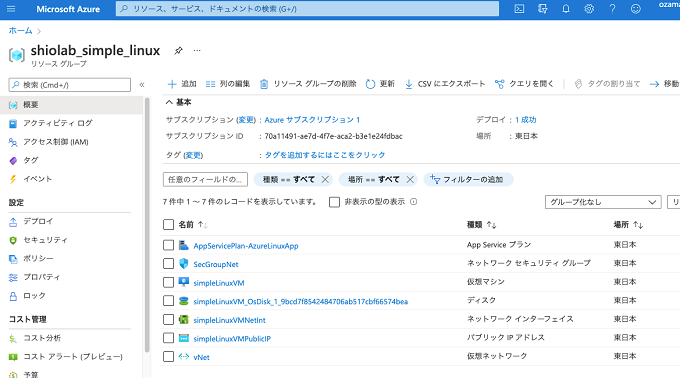Click the SecGroupNet shield icon
680x378 pixels.
click(x=184, y=264)
